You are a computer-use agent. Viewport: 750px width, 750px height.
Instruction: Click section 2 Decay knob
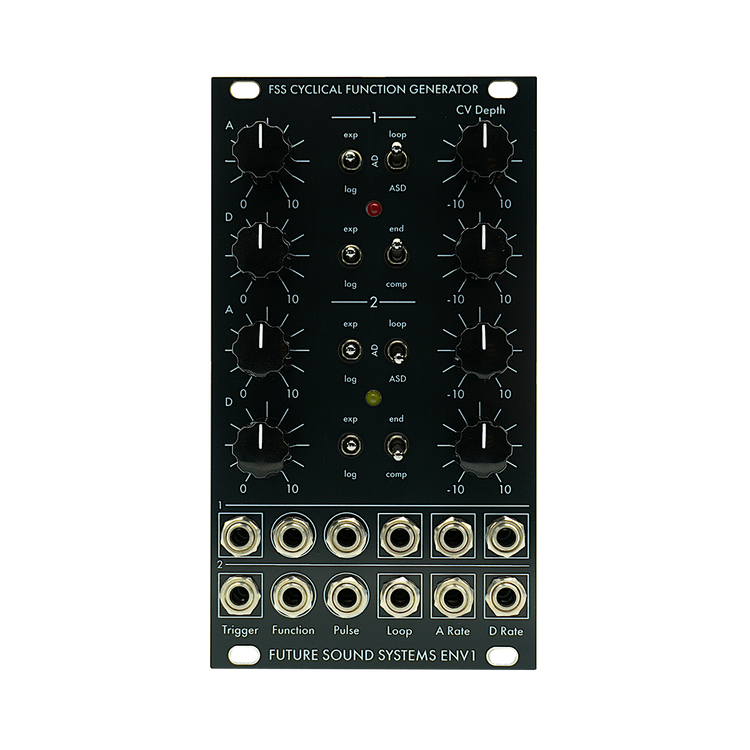(x=261, y=448)
